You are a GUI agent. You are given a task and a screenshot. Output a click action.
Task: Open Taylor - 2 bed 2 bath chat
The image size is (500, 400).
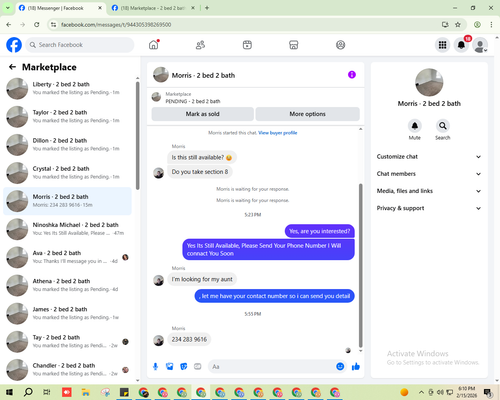[x=68, y=116]
